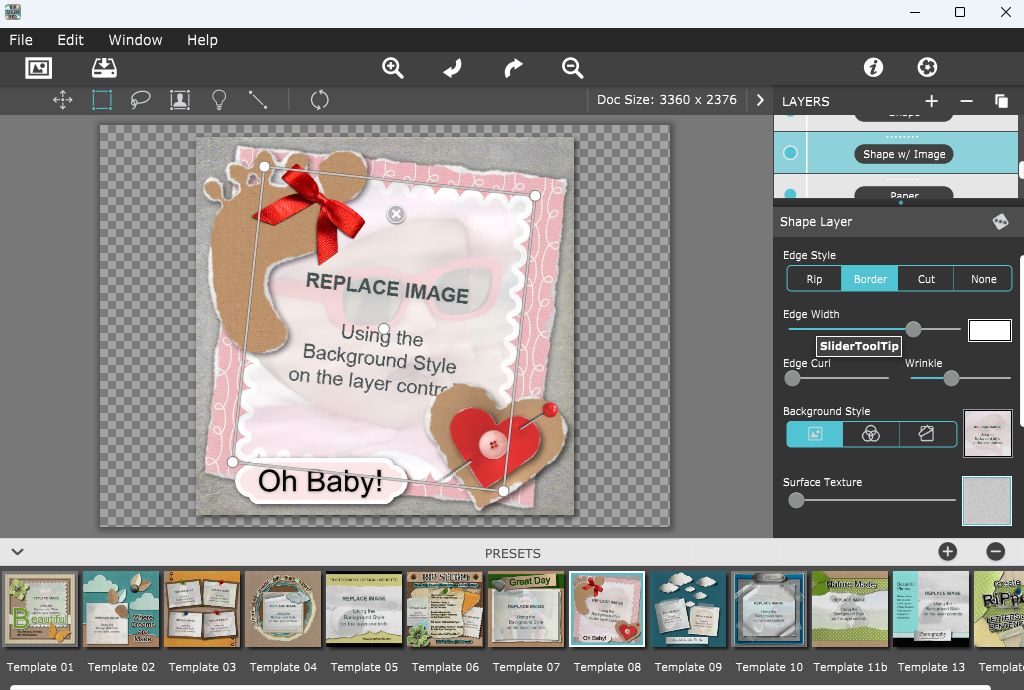Image resolution: width=1024 pixels, height=690 pixels.
Task: Toggle visibility of Shape w/ Image layer
Action: coord(790,153)
